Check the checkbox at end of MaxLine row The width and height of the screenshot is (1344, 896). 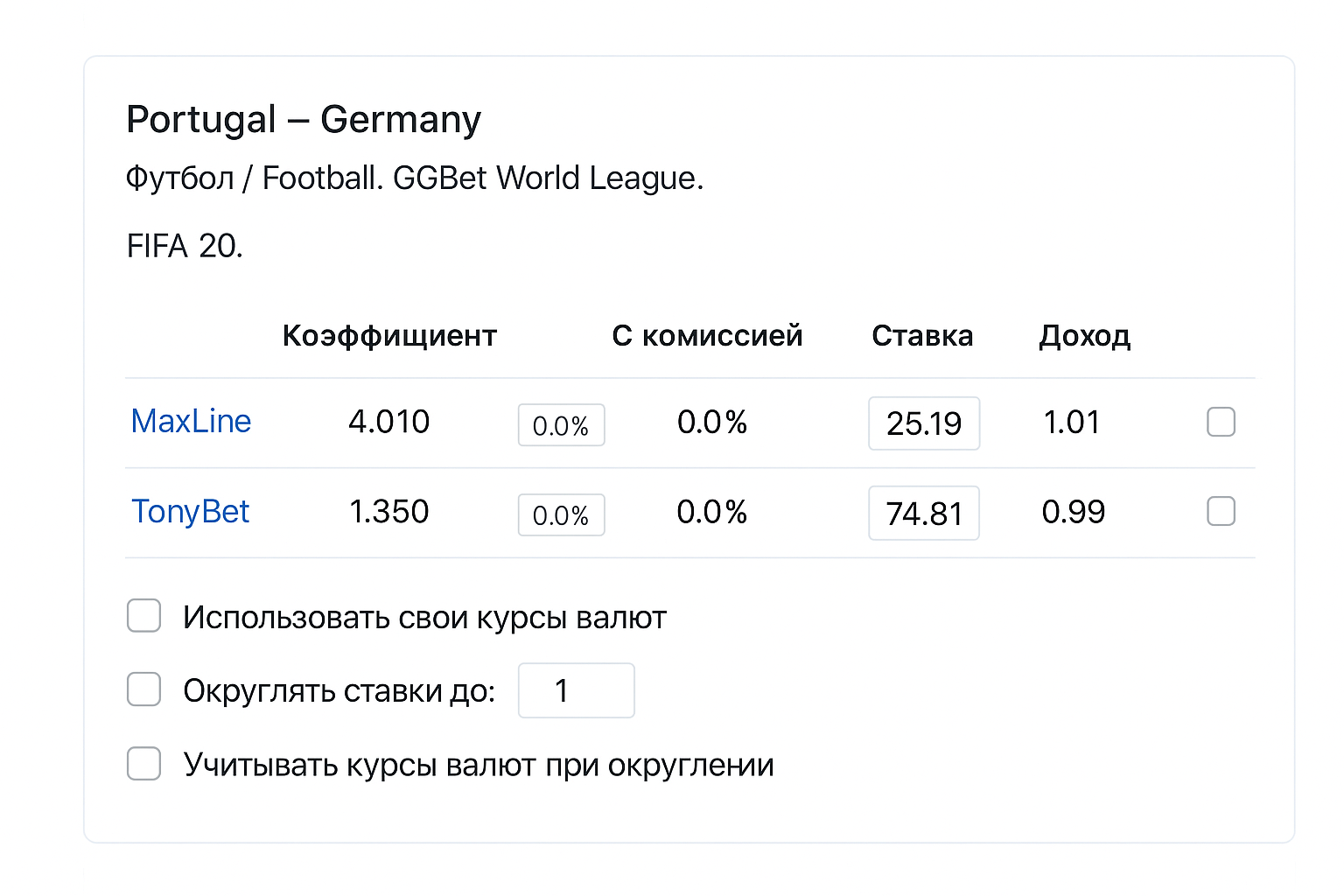click(1221, 422)
